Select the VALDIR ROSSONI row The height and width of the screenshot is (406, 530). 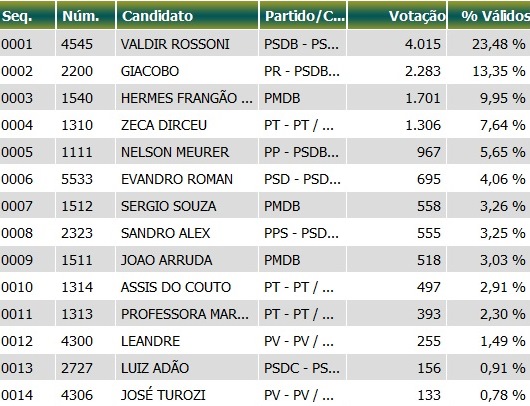pyautogui.click(x=265, y=44)
